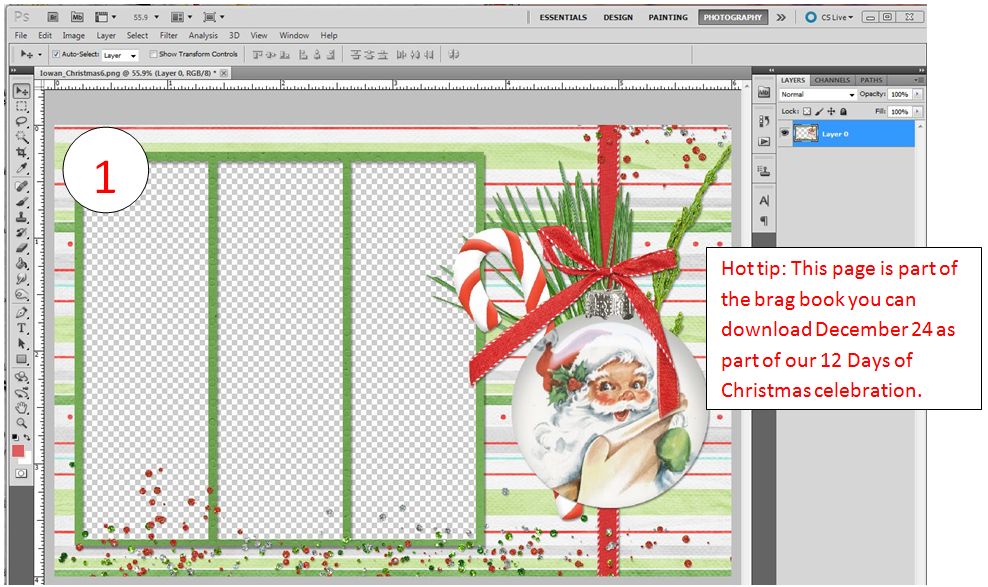Switch to the Painting workspace

click(x=668, y=18)
